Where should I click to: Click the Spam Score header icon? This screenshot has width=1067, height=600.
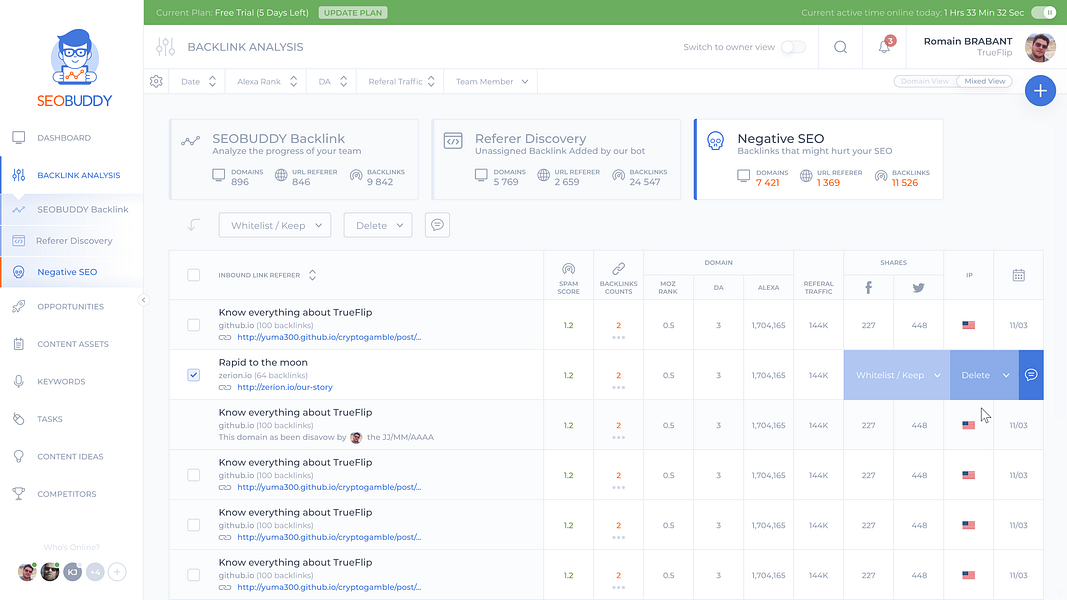[568, 269]
